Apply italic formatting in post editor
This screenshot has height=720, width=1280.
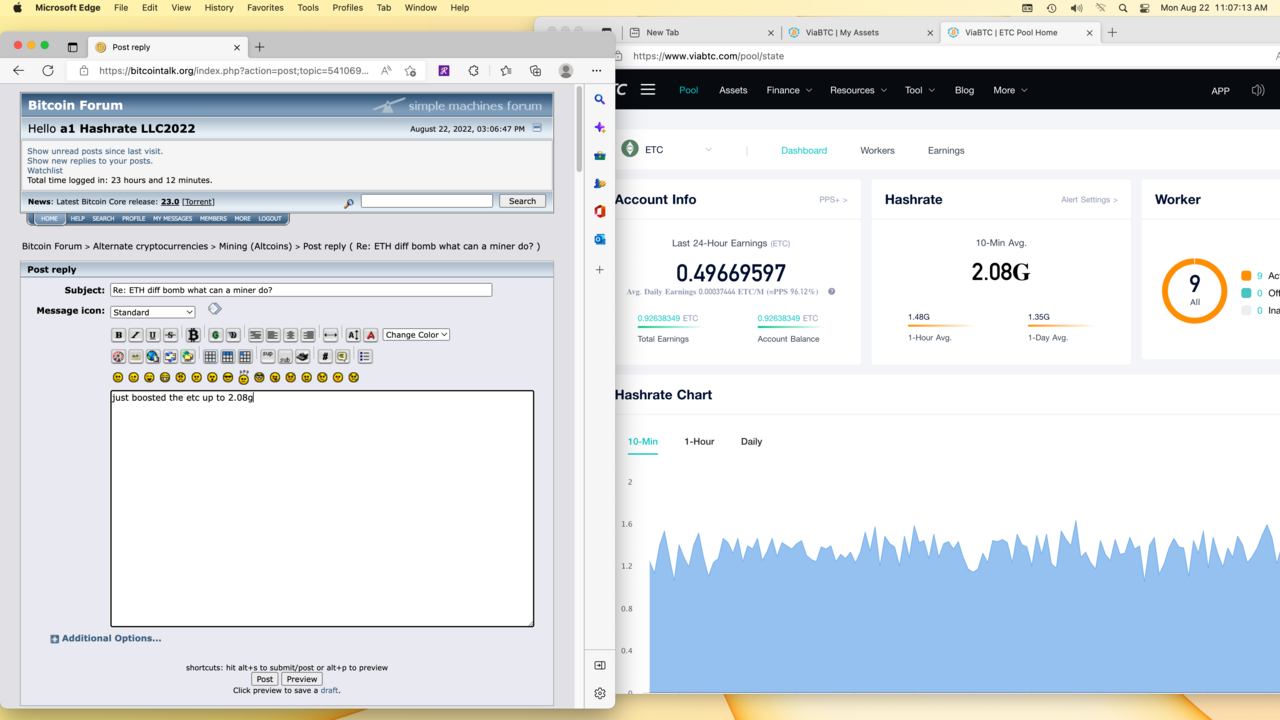tap(136, 335)
